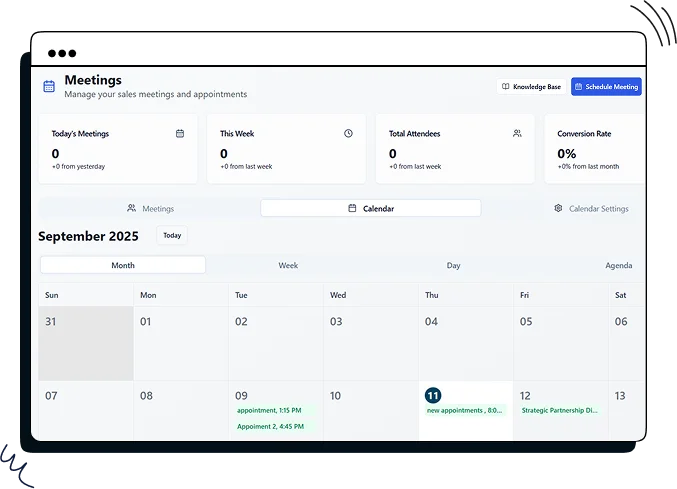Click the book icon in Knowledge Base button
Screen dimensions: 677x489
click(x=506, y=87)
